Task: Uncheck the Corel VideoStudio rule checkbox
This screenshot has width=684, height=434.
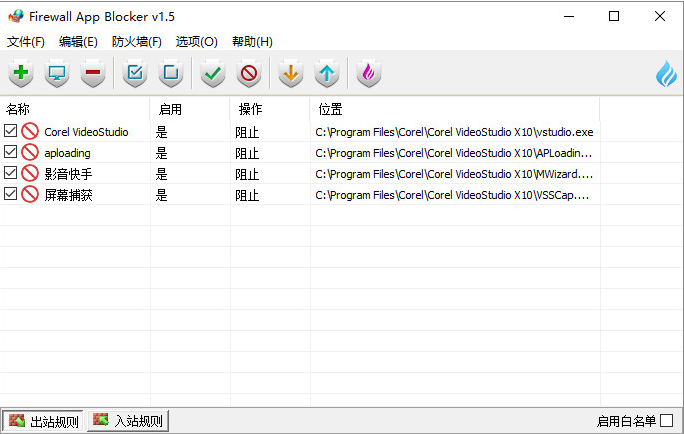Action: point(11,131)
